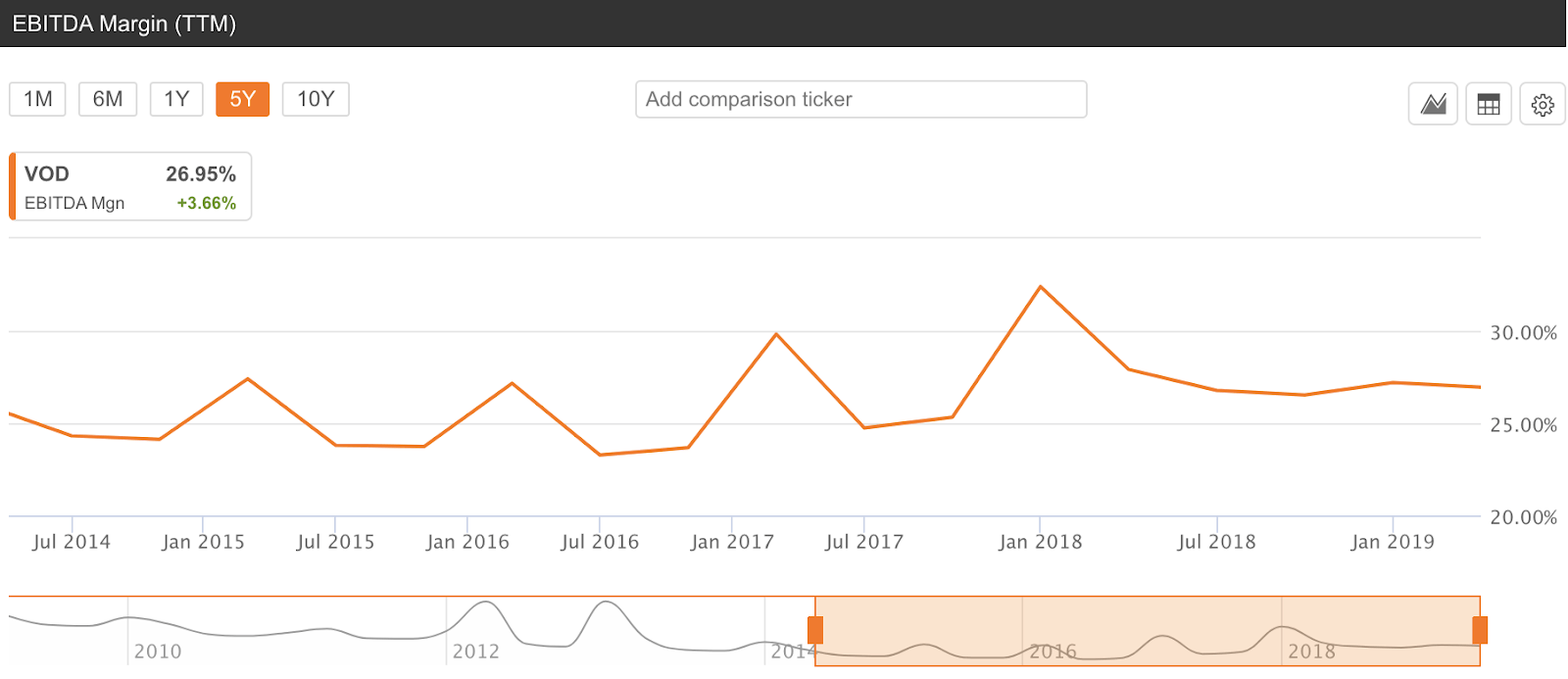This screenshot has width=1568, height=679.
Task: Click the Jul 2016 x-axis label
Action: click(600, 542)
